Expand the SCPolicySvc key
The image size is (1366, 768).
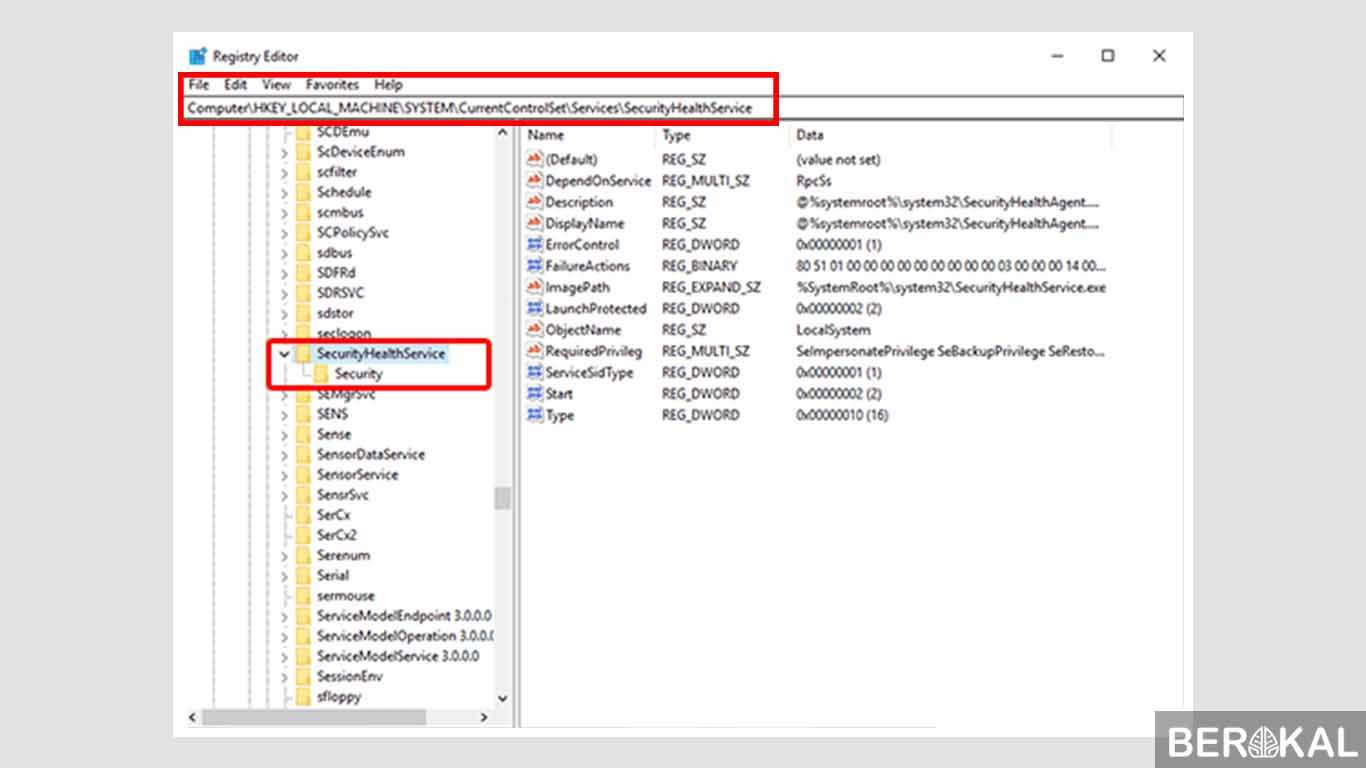(284, 233)
